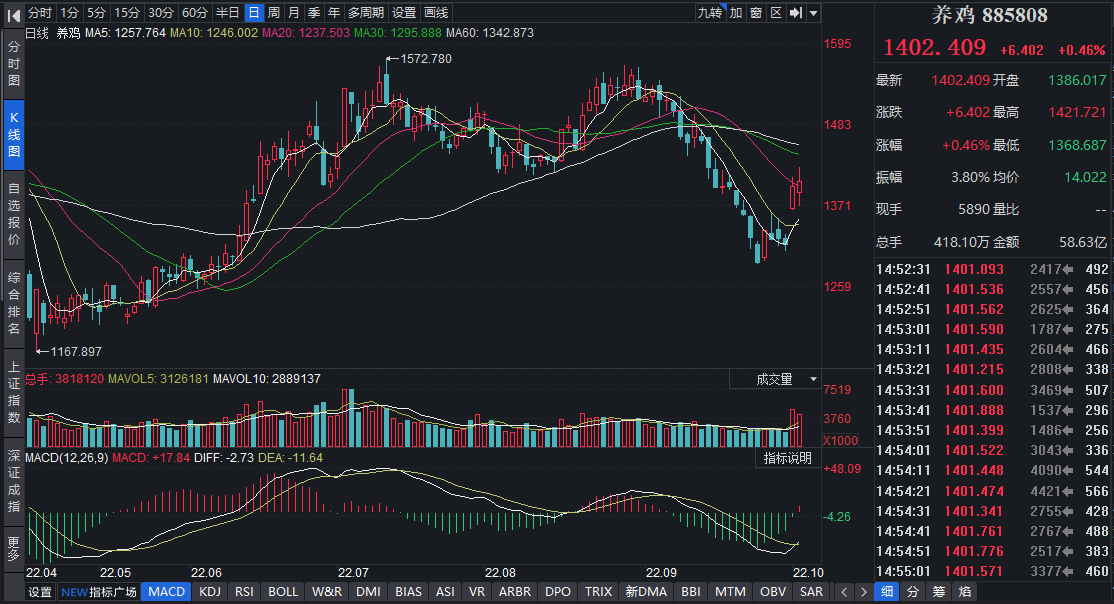Switch to 细 detail view toggle

coord(886,592)
